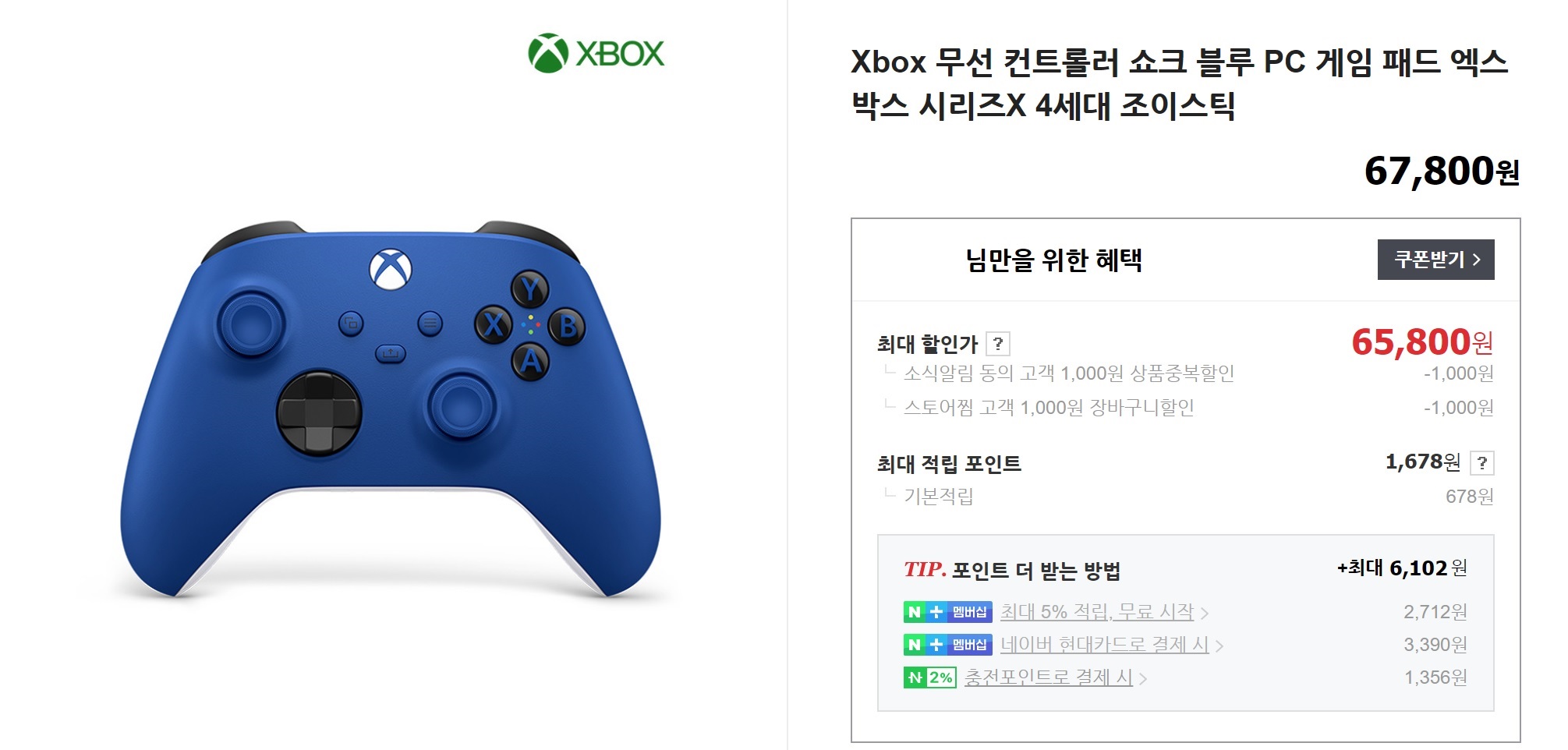The image size is (1568, 750).
Task: Click the chevron after 최대 5% 적립 link
Action: pos(1205,614)
